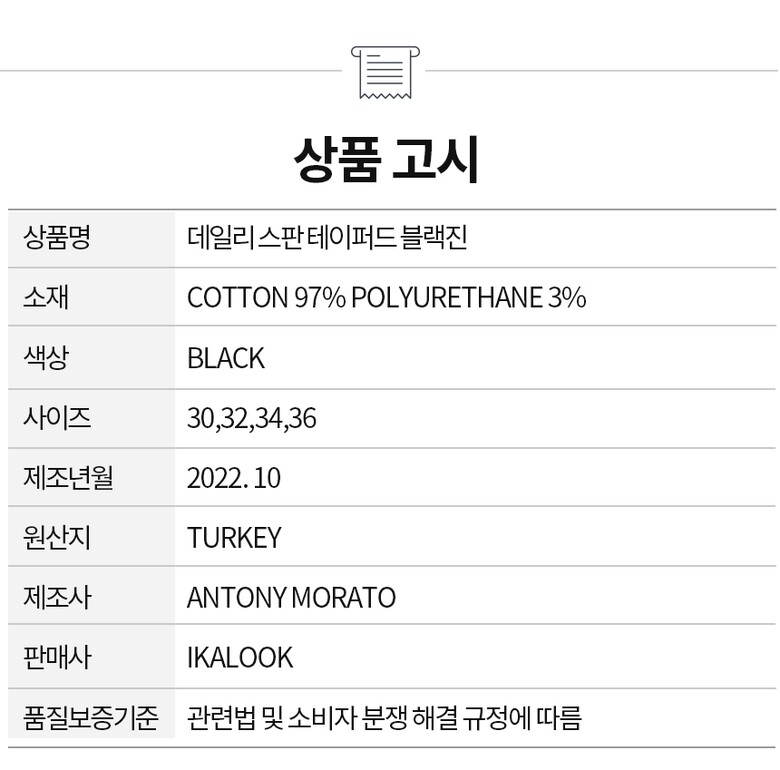
Task: Click the 상품 고시 heading
Action: click(388, 159)
